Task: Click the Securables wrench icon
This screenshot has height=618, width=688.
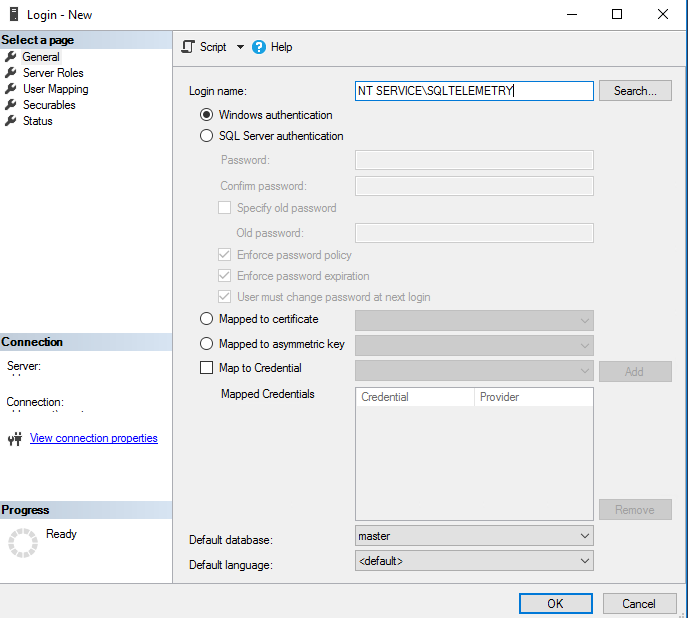Action: pos(11,104)
